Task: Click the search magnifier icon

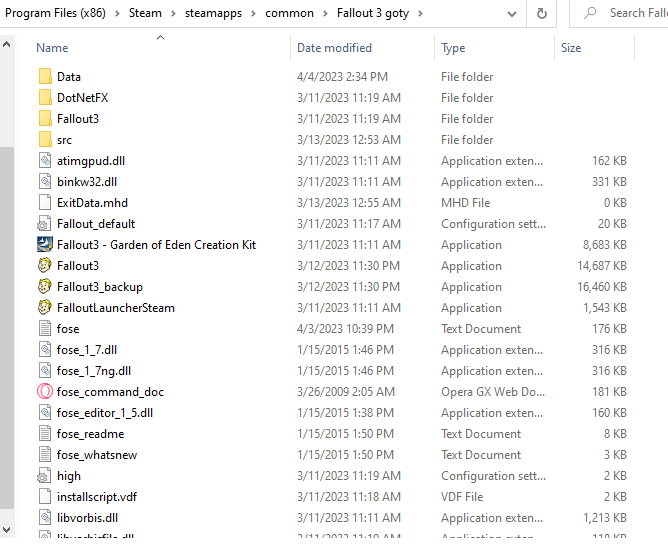Action: pos(590,13)
